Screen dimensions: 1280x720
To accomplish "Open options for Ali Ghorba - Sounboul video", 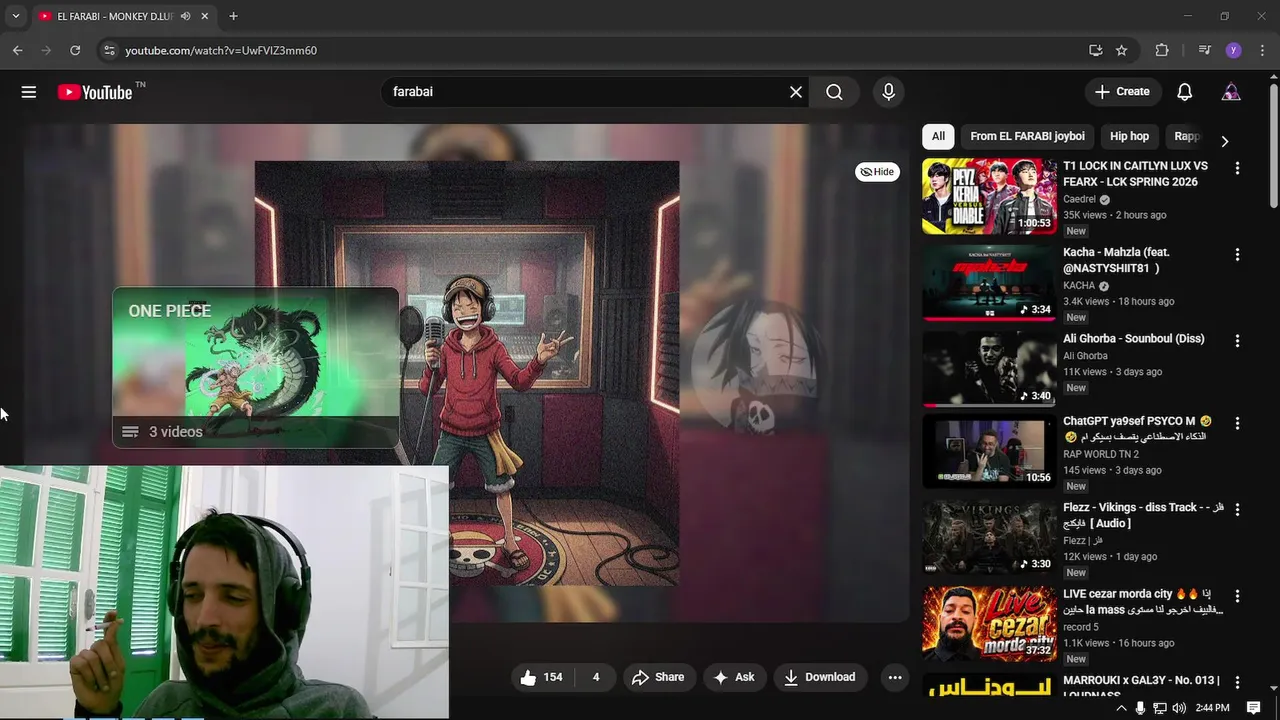I will point(1237,341).
